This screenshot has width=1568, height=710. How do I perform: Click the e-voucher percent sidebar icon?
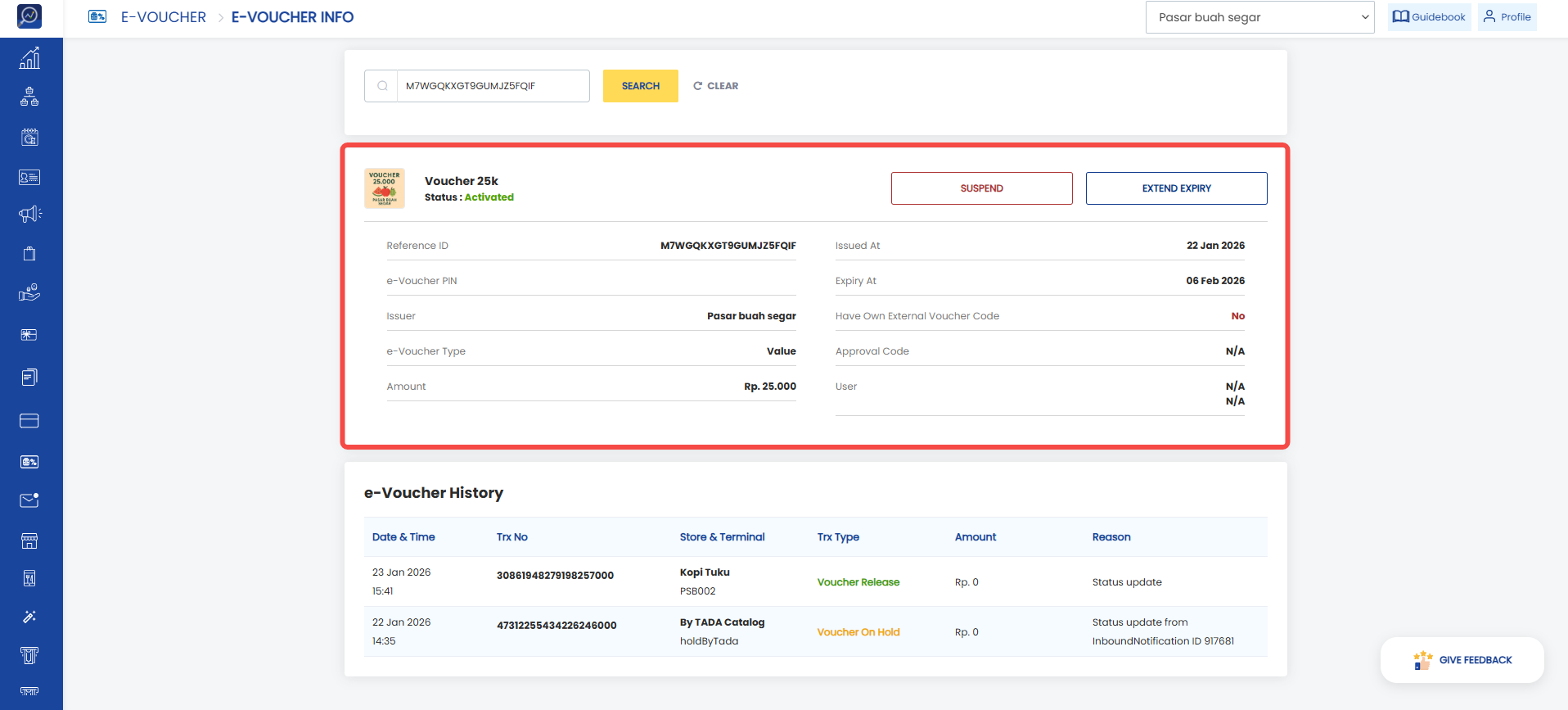click(x=29, y=462)
